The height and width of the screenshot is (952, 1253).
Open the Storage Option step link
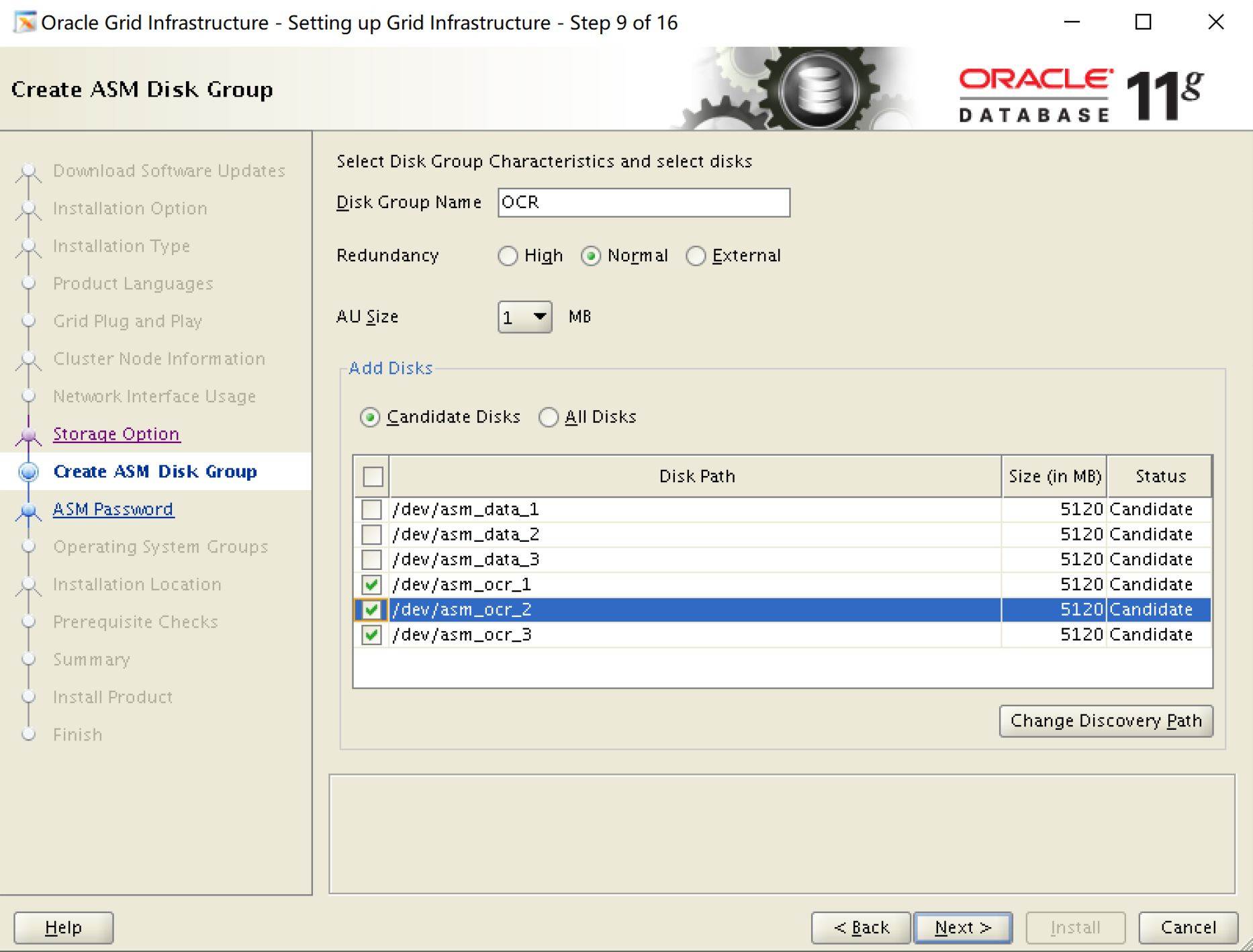116,434
